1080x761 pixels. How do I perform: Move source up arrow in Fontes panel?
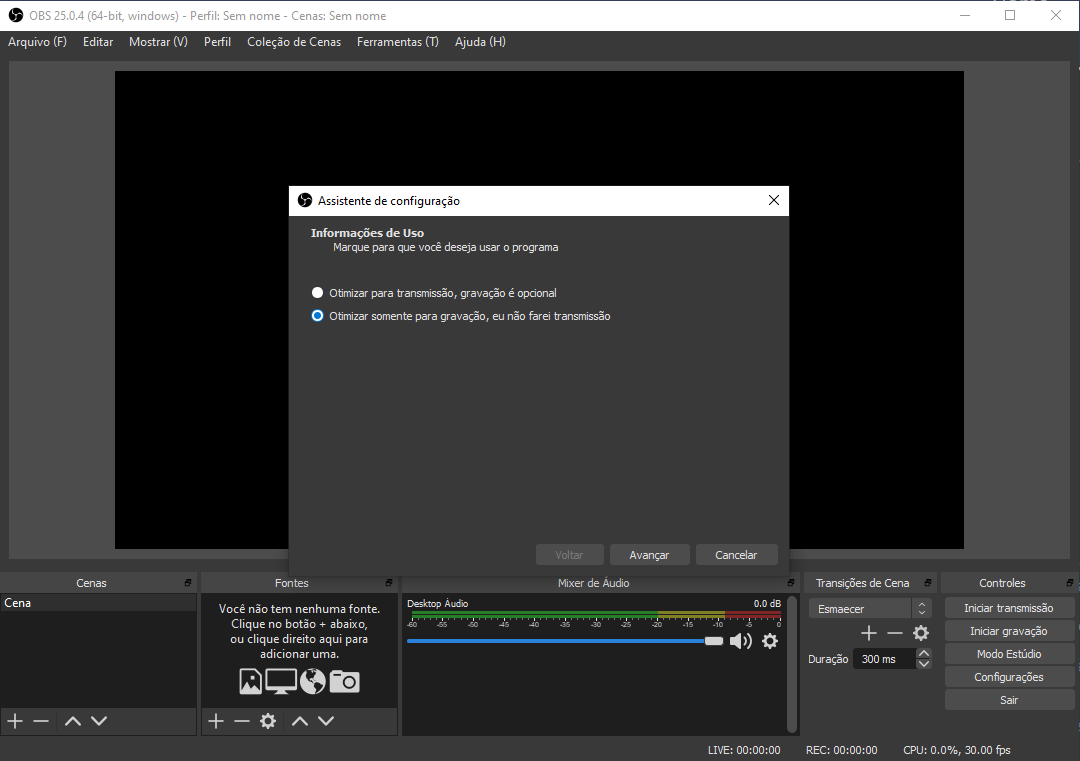[300, 721]
